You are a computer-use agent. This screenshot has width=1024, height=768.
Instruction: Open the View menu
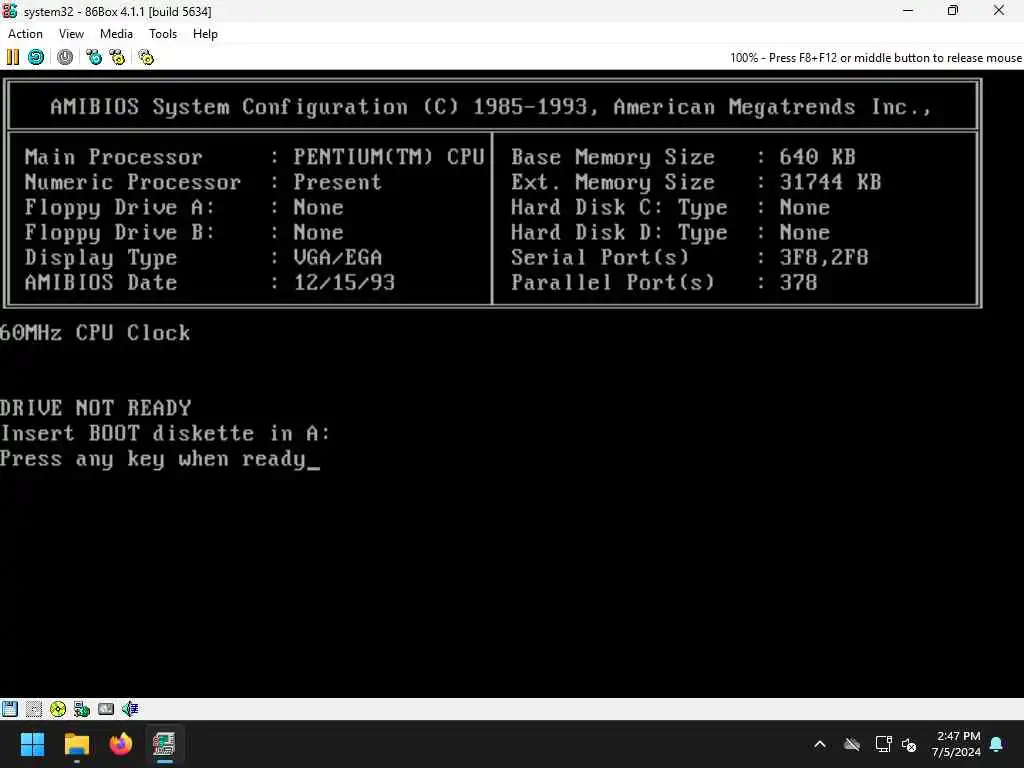tap(71, 34)
